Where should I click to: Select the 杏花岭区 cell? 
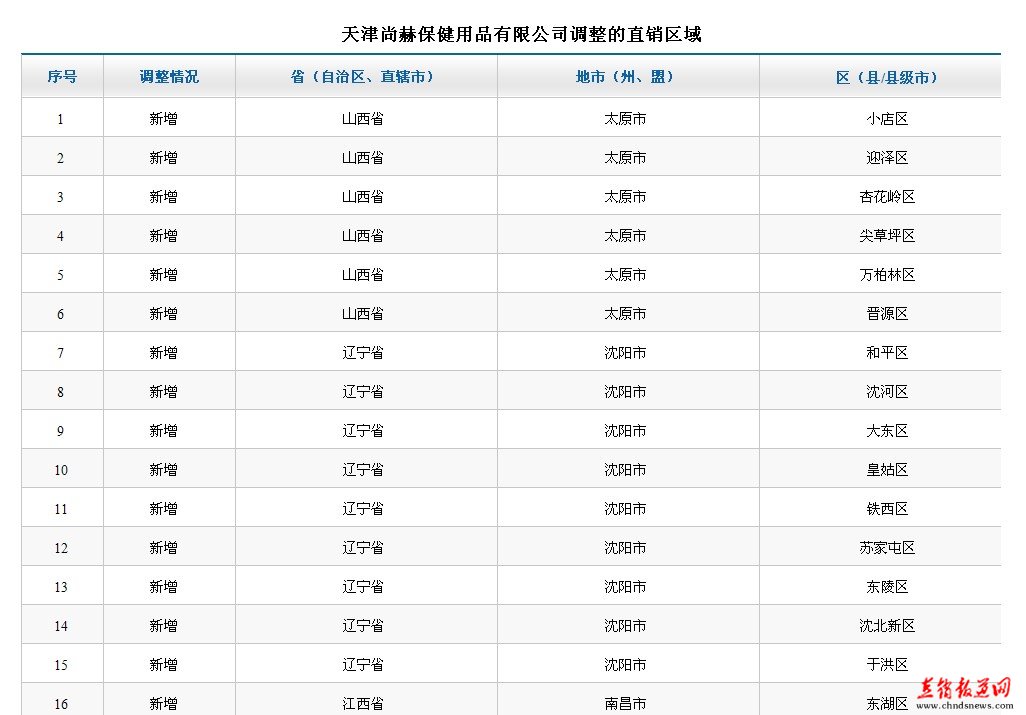tap(887, 197)
